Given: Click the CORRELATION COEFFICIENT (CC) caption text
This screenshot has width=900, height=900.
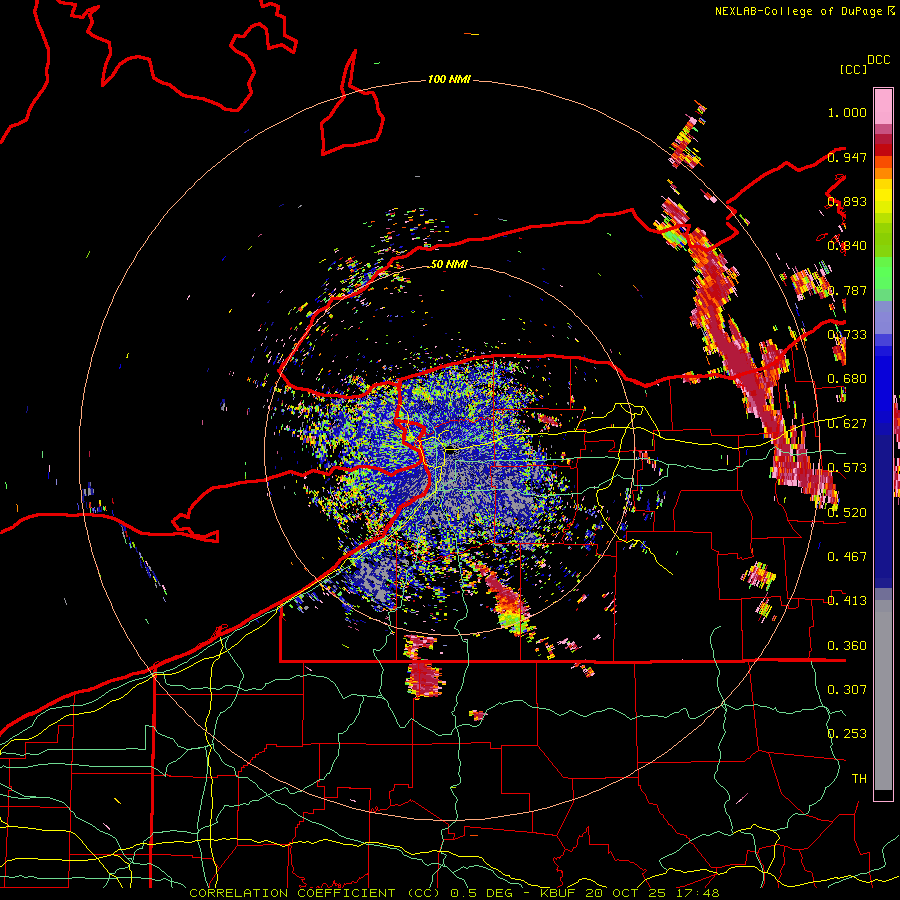Looking at the screenshot, I should coord(313,893).
